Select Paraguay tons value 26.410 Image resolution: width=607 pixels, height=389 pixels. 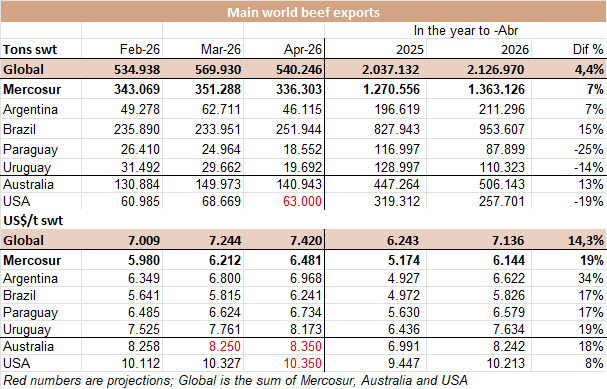(140, 149)
